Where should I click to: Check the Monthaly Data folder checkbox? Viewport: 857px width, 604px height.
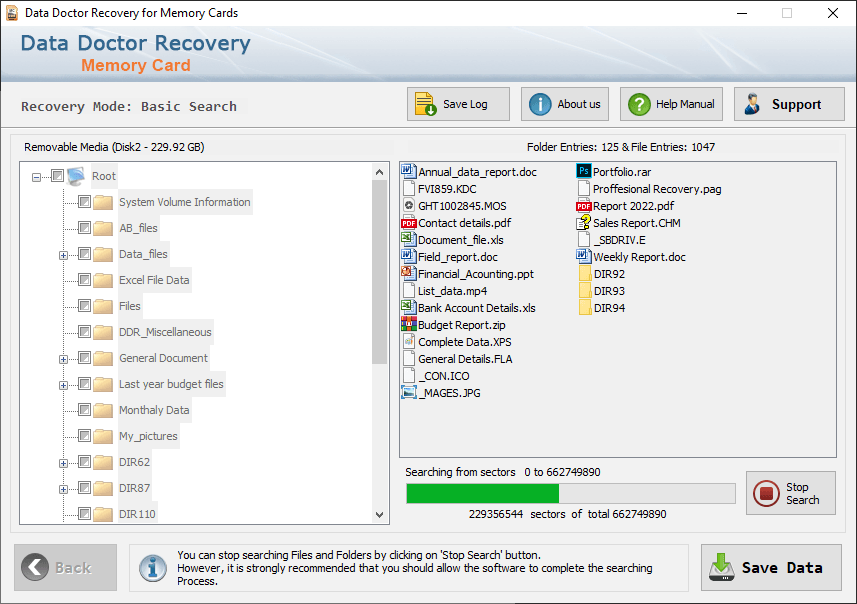[84, 410]
